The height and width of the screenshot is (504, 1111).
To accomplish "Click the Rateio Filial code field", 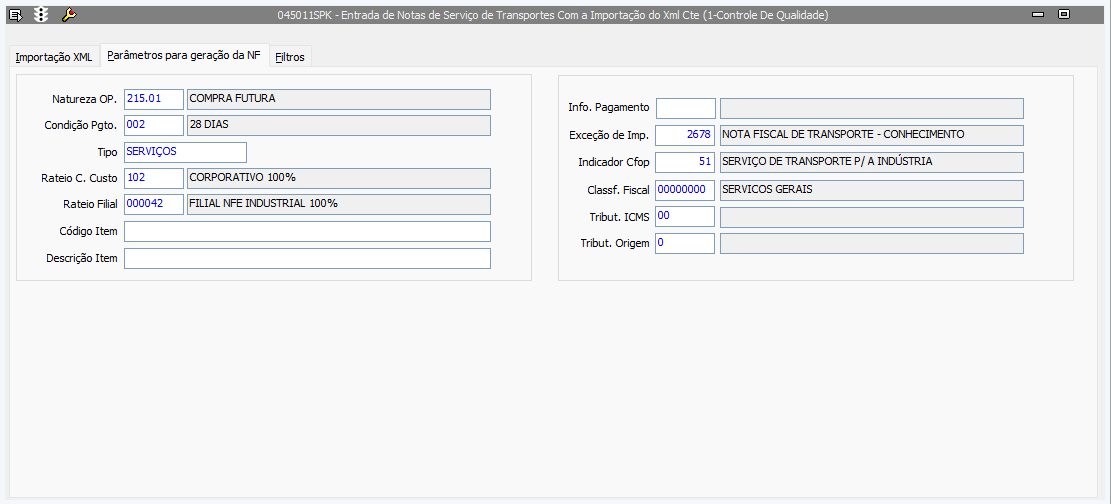I will pyautogui.click(x=154, y=204).
